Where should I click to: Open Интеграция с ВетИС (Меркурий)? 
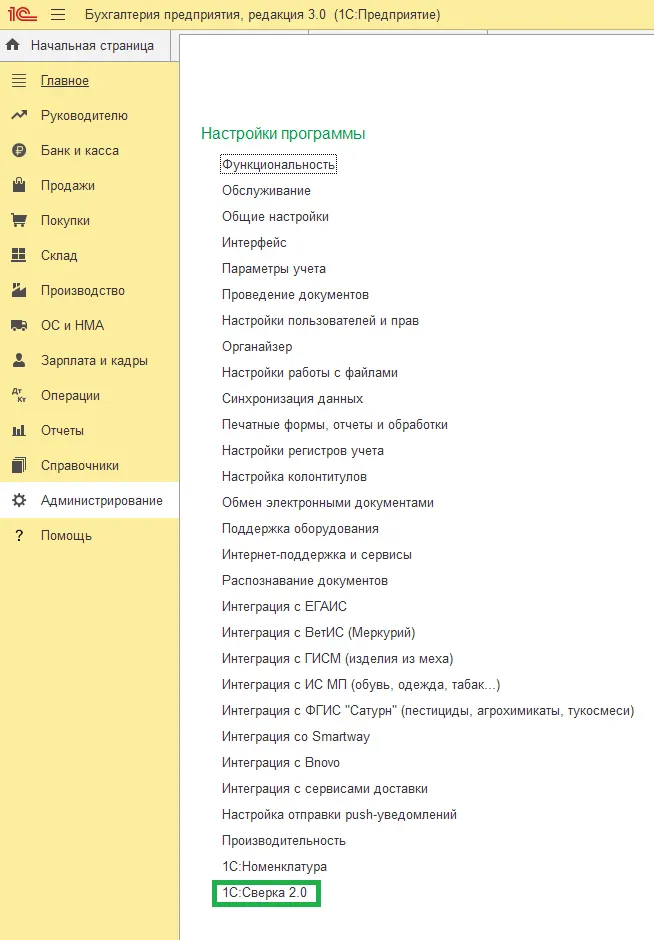point(318,632)
